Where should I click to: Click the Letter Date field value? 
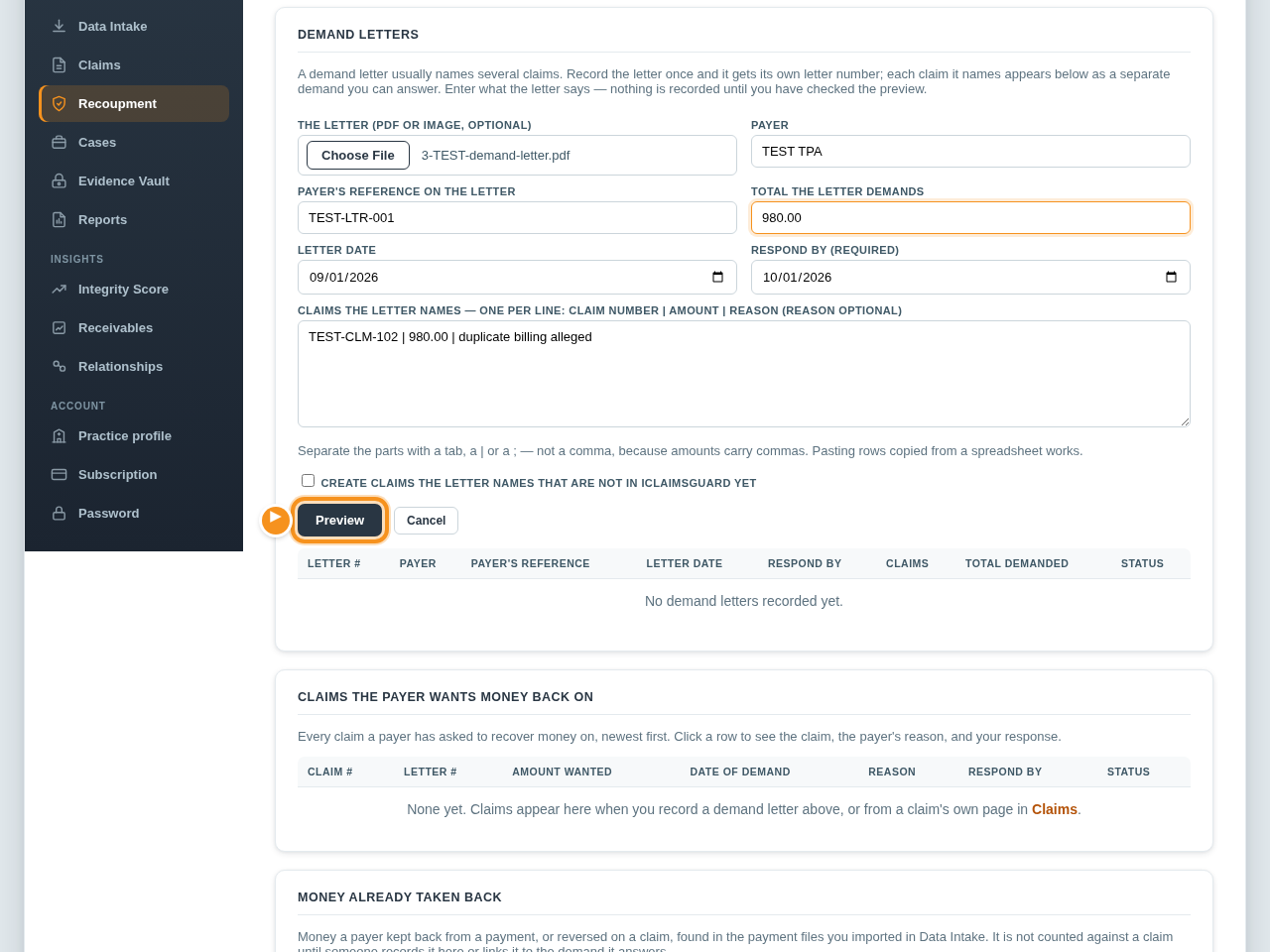(343, 278)
